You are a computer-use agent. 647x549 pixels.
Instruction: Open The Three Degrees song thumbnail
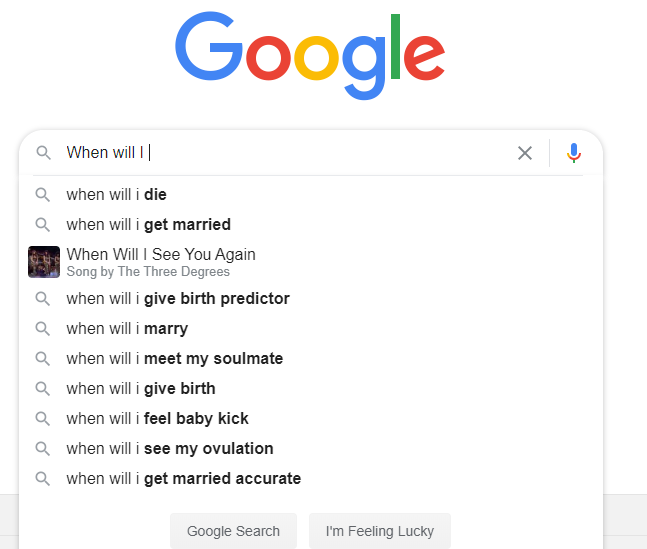(44, 262)
